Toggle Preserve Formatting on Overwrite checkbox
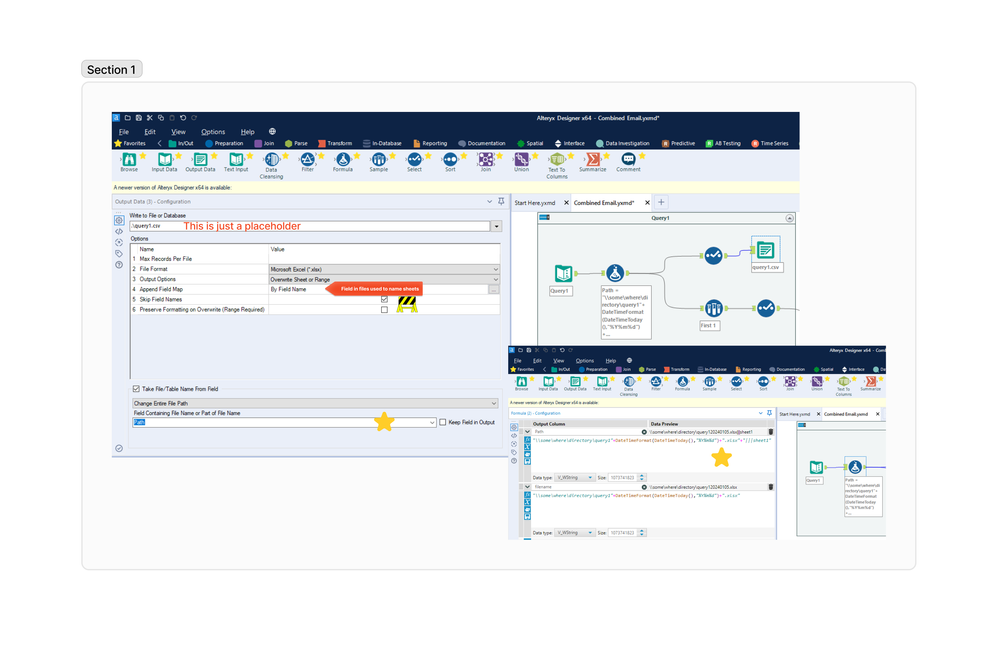This screenshot has width=998, height=652. pos(384,309)
